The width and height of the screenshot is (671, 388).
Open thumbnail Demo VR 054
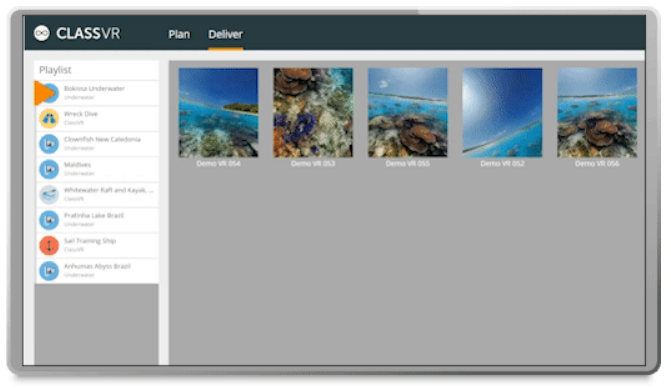(218, 113)
